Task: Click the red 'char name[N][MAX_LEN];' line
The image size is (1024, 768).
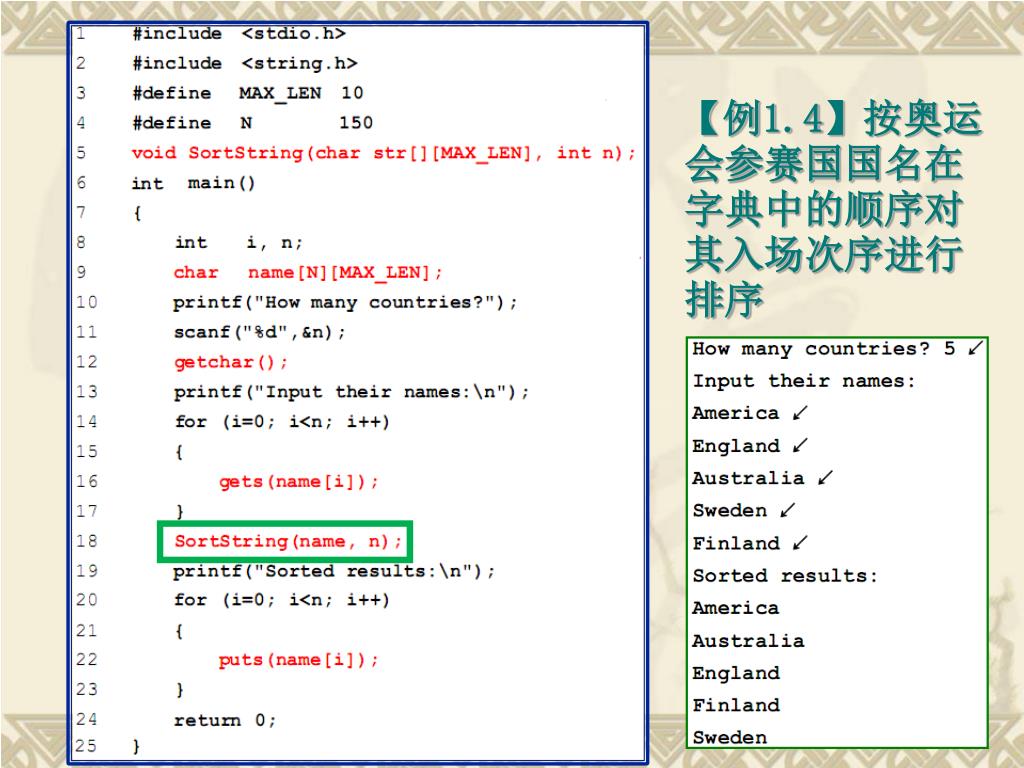Action: [308, 273]
